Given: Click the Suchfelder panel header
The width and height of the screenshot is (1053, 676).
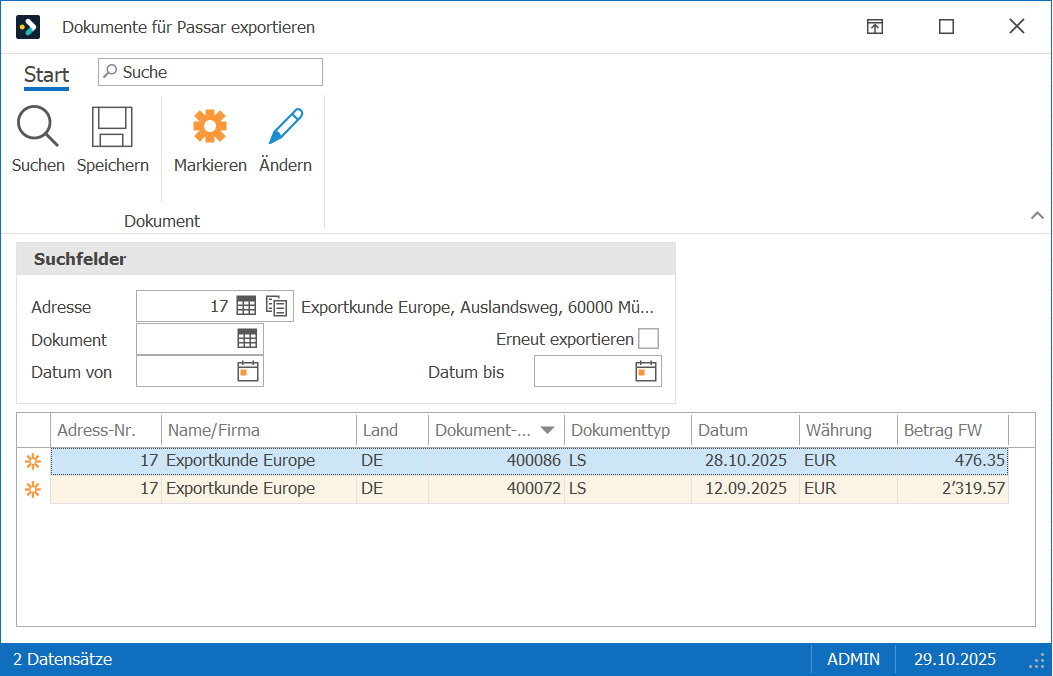Looking at the screenshot, I should pyautogui.click(x=346, y=259).
